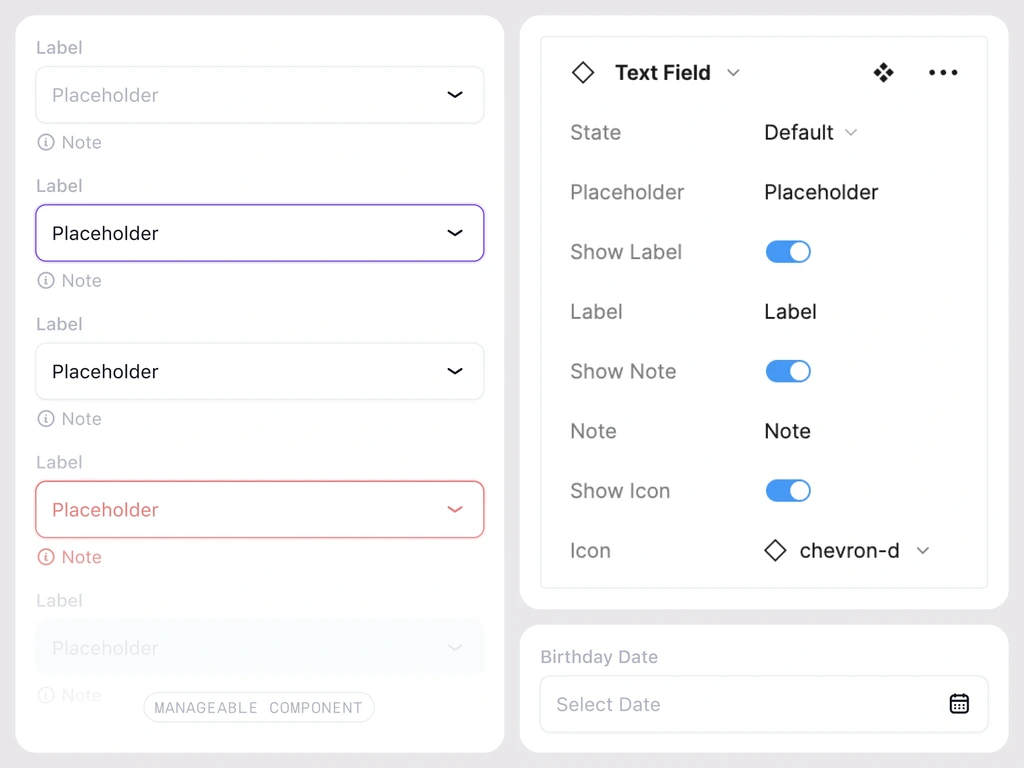Expand the Text Field component dropdown arrow
The height and width of the screenshot is (768, 1024).
[733, 73]
